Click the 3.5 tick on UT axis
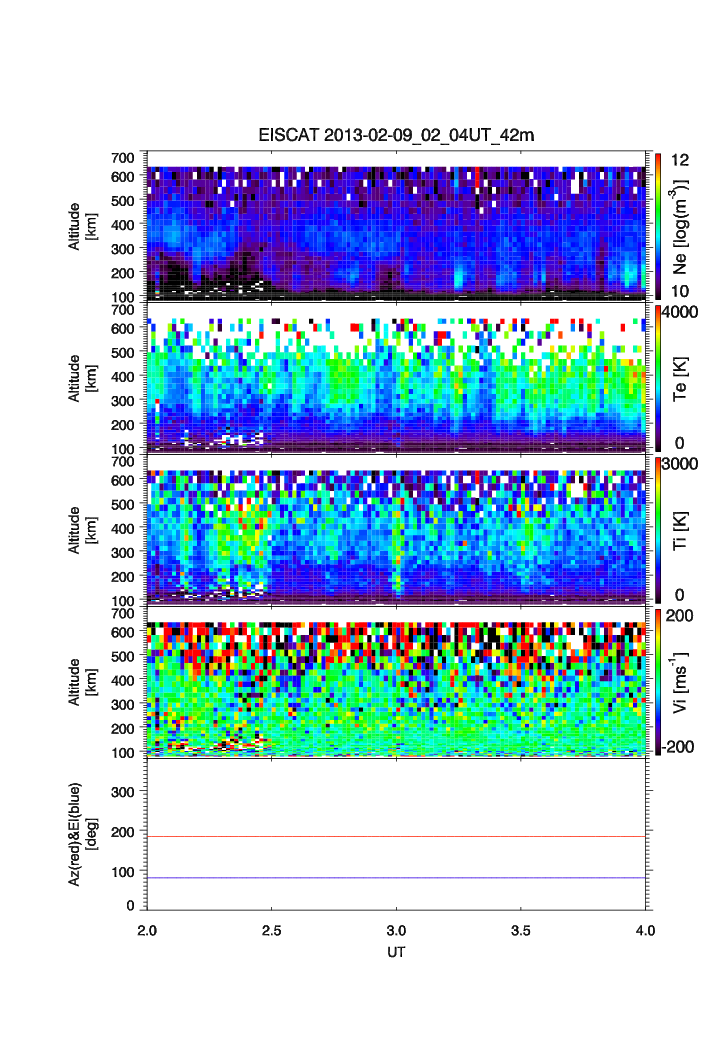The height and width of the screenshot is (1062, 708). 521,931
